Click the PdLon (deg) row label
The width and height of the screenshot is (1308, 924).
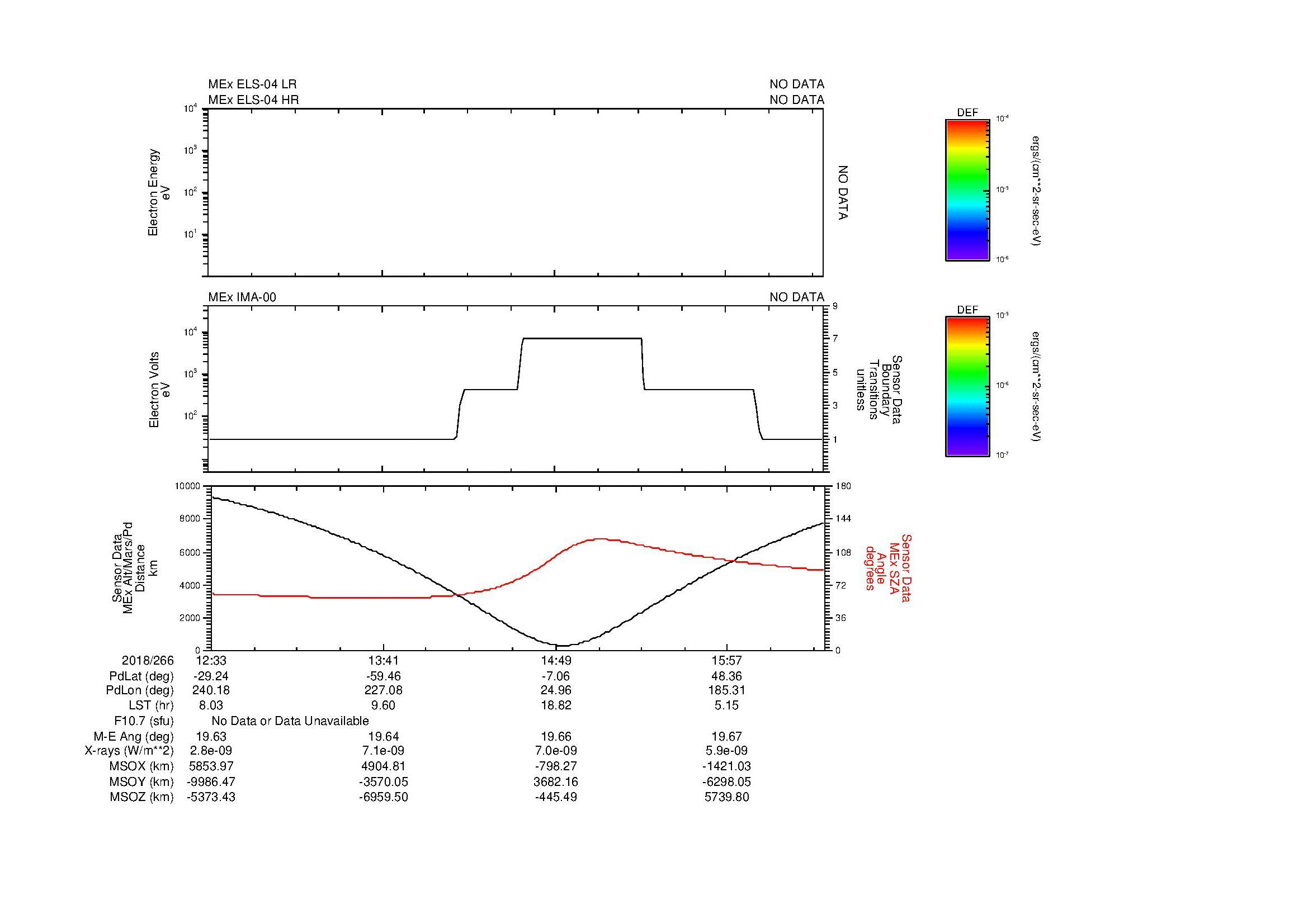(140, 690)
